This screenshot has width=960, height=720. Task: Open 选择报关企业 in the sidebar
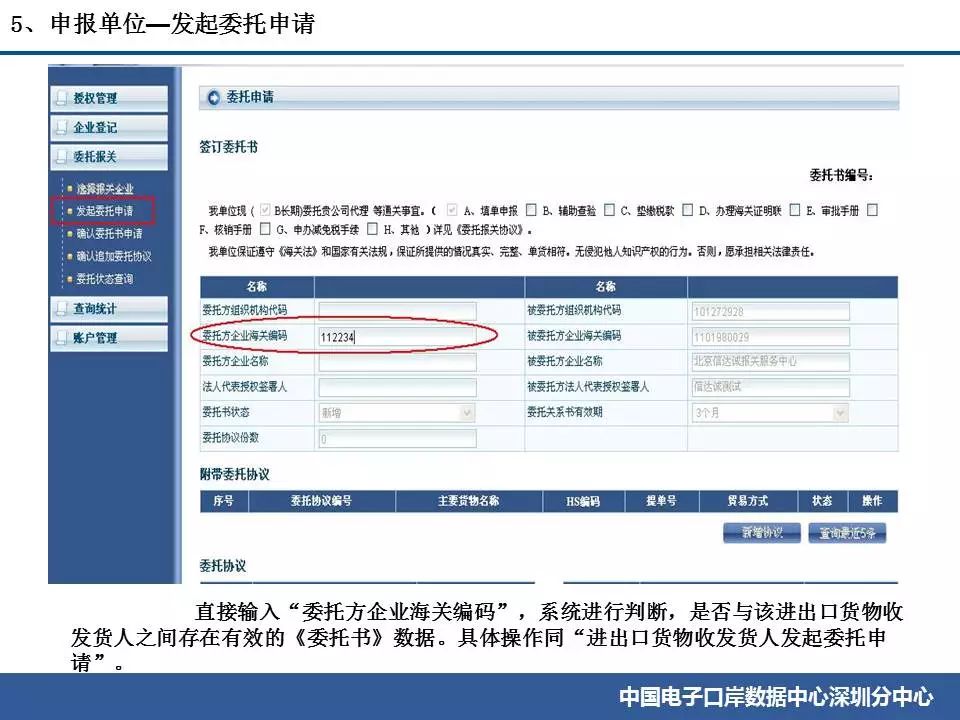(104, 189)
